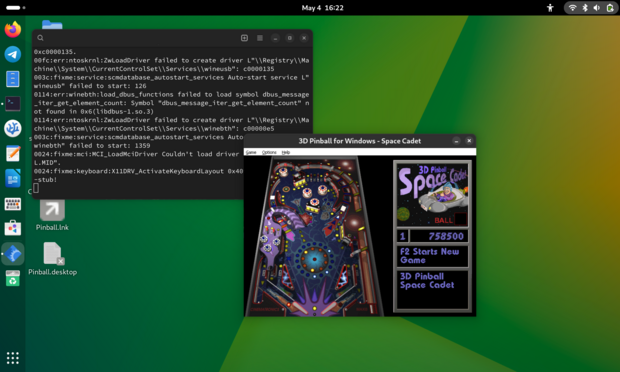
Task: Open LibreOffice Writer from the dock
Action: pyautogui.click(x=13, y=178)
